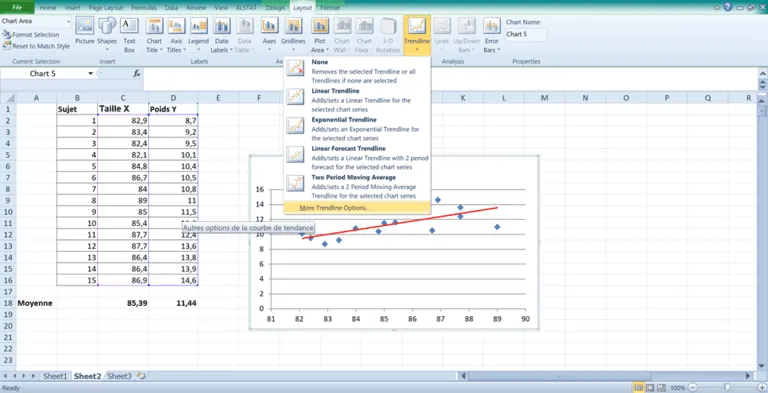768x393 pixels.
Task: Click Reset to Match Style
Action: coord(36,46)
